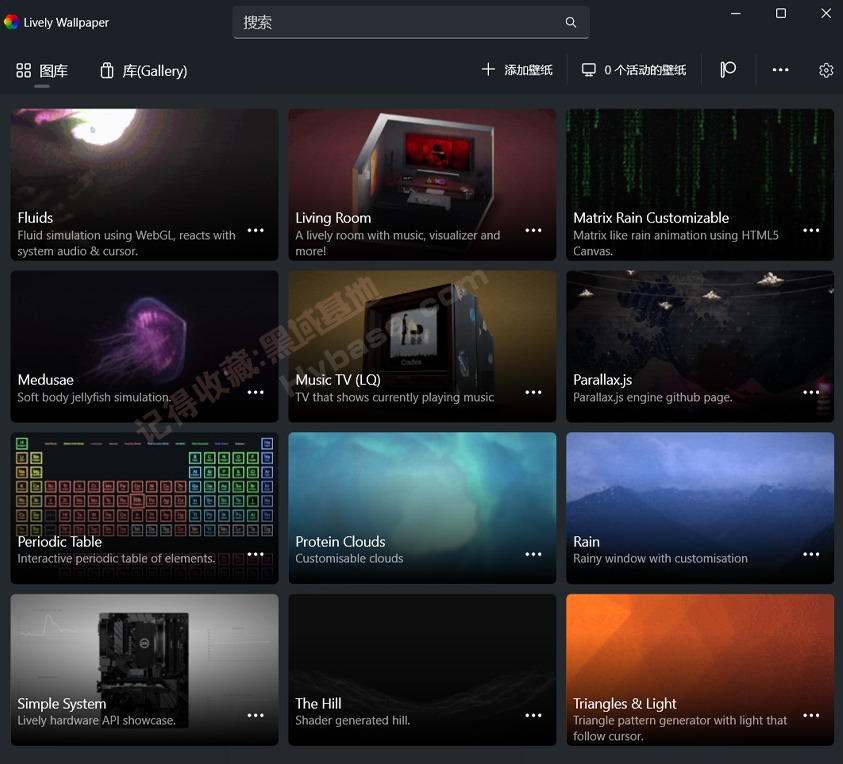Image resolution: width=843 pixels, height=764 pixels.
Task: Expand options menu for Periodic Table wallpaper
Action: 256,554
